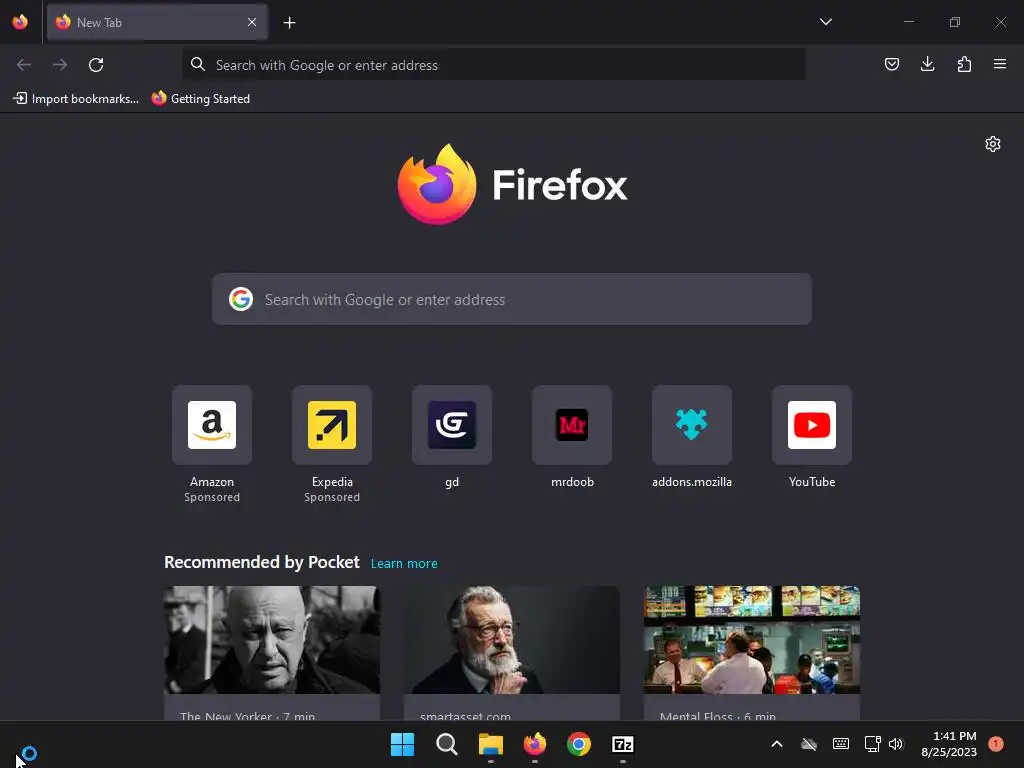Screen dimensions: 1024x768
Task: Expand the list all tabs chevron
Action: 825,22
